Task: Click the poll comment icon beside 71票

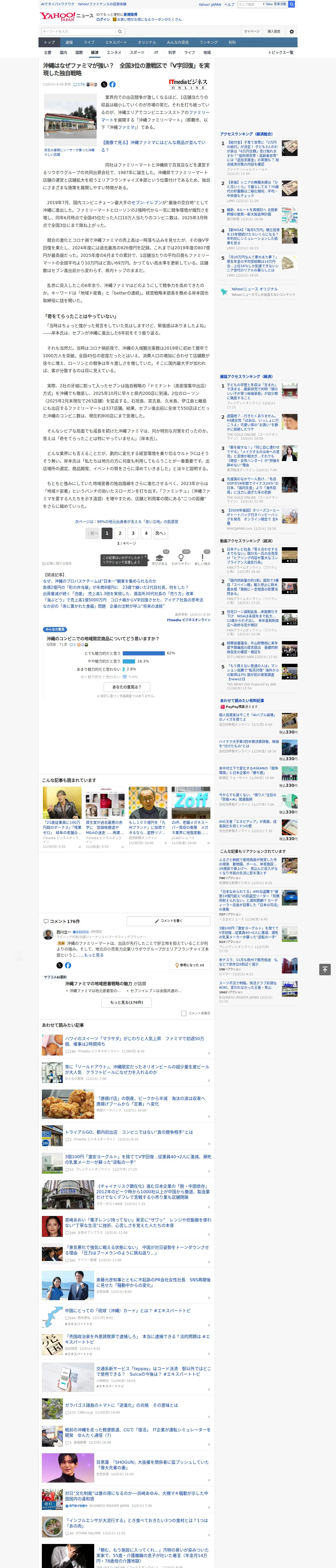Action: (x=72, y=645)
